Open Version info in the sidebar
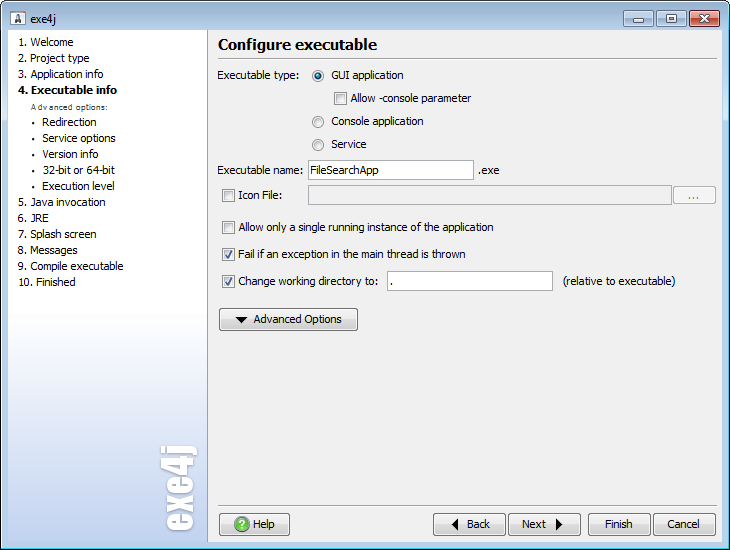730x550 pixels. 70,154
